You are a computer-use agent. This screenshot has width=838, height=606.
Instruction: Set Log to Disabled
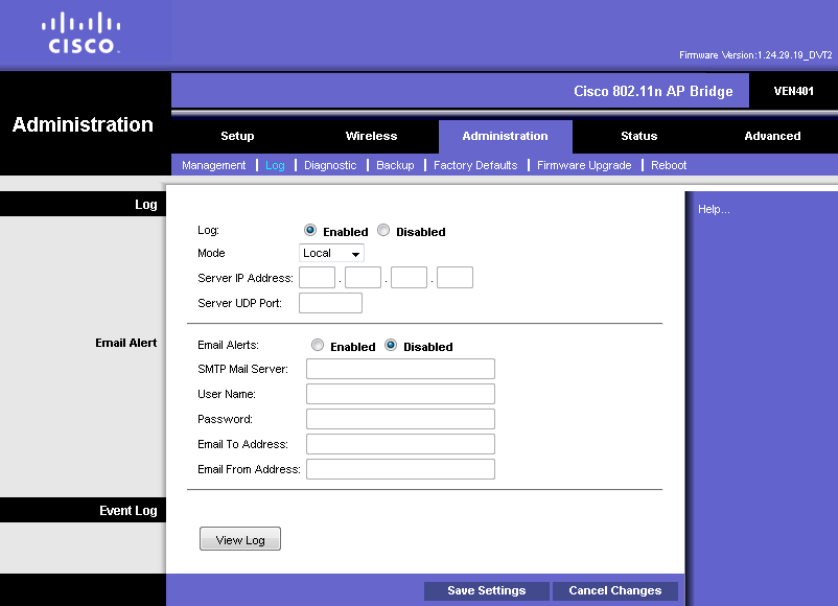click(383, 230)
